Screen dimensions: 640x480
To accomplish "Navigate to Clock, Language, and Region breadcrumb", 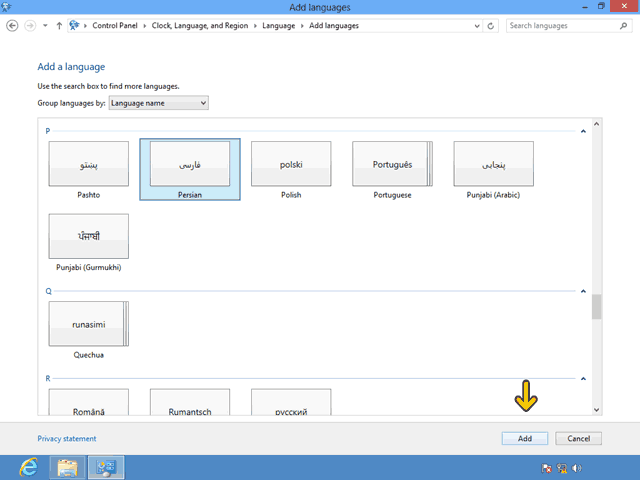I will click(200, 26).
